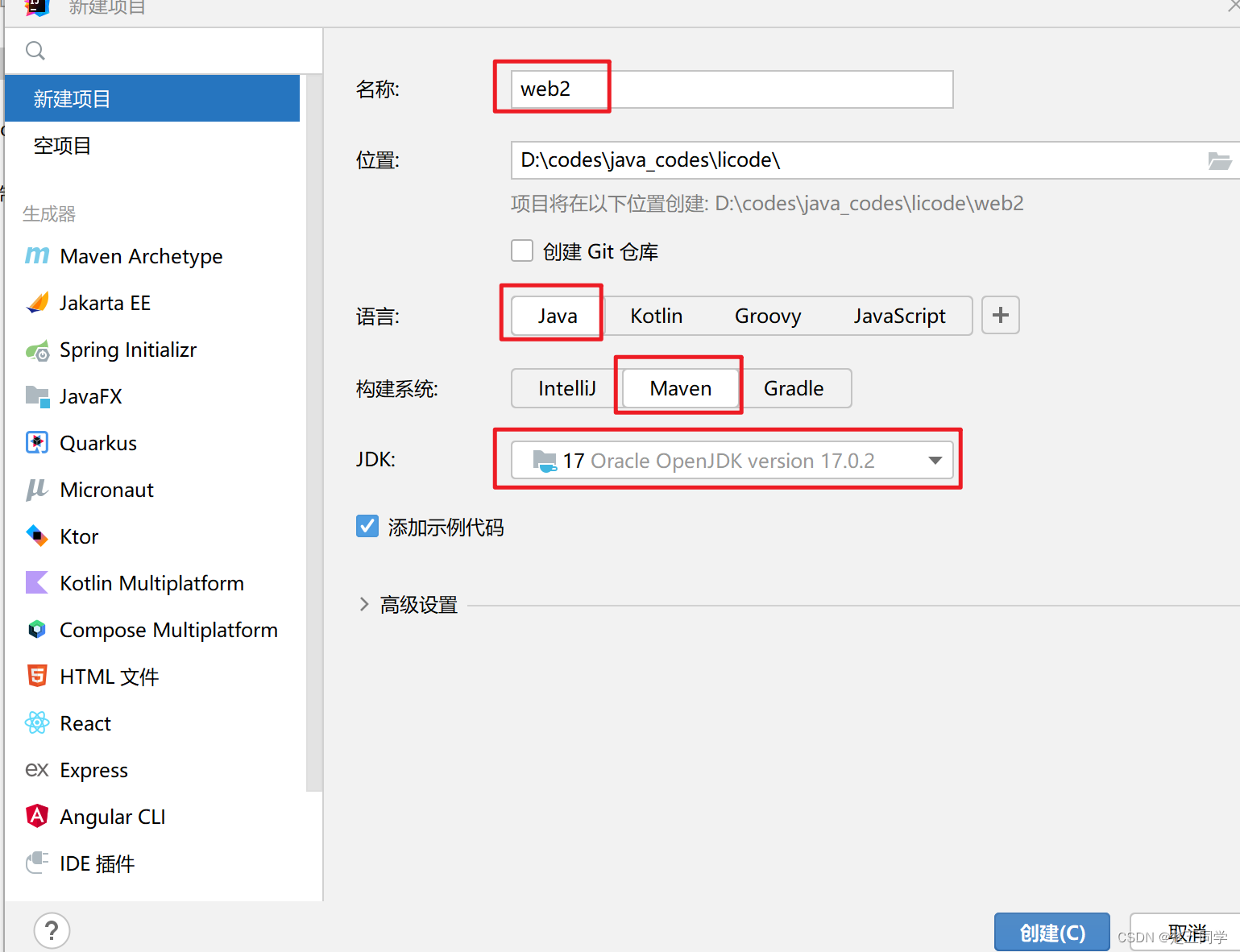Enable the 创建 Git 仓库 checkbox
The width and height of the screenshot is (1240, 952).
522,251
